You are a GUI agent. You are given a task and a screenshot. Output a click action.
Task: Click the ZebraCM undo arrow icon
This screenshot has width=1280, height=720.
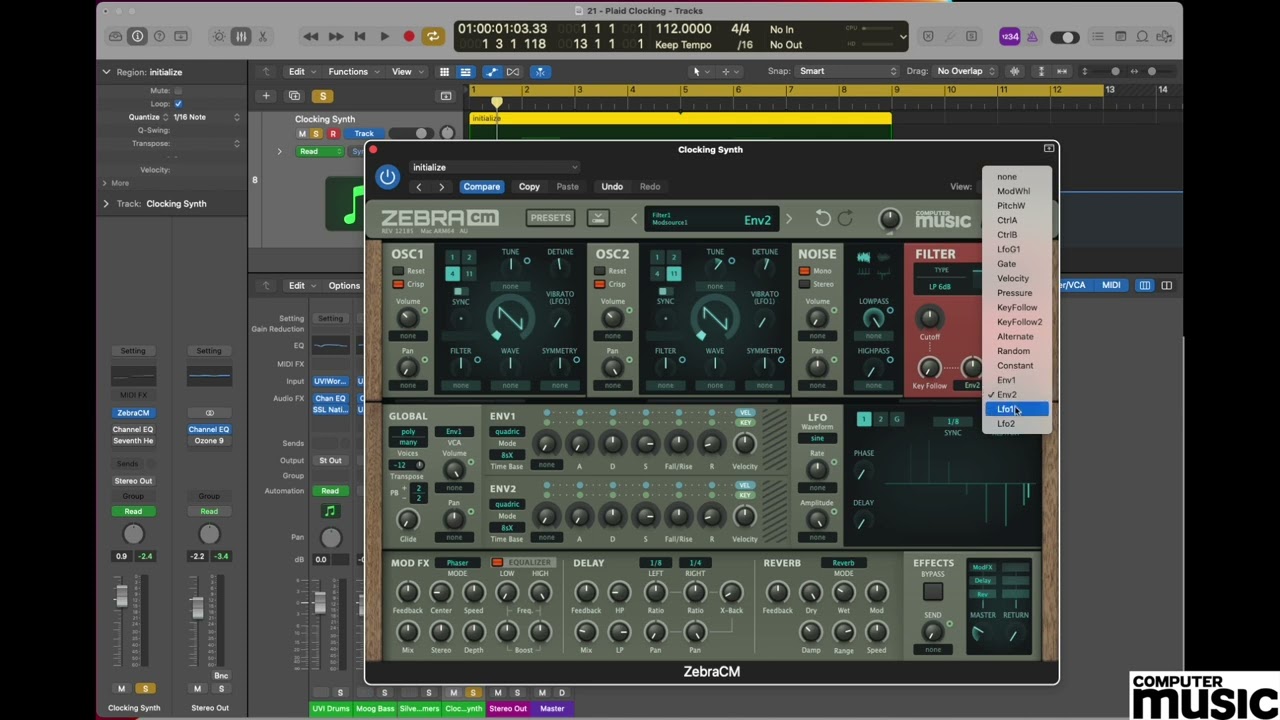coord(823,219)
